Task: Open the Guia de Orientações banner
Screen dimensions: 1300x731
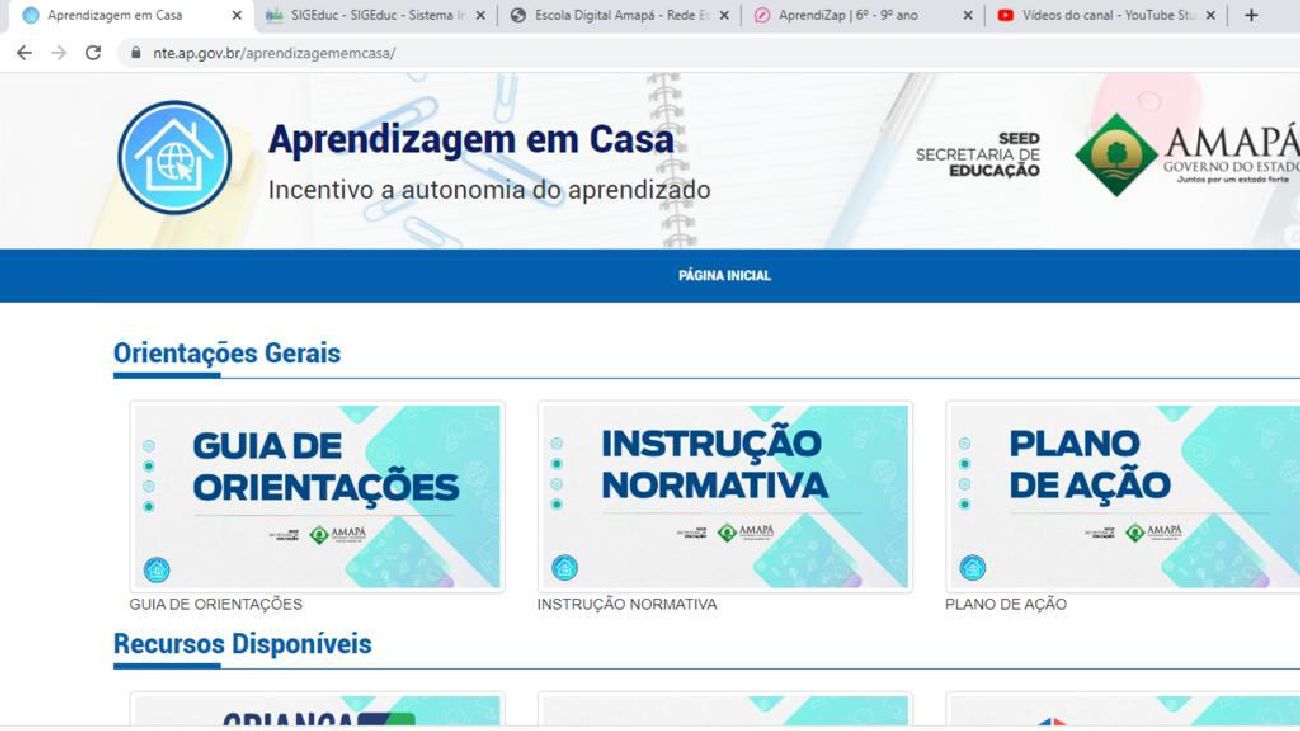Action: [x=317, y=497]
